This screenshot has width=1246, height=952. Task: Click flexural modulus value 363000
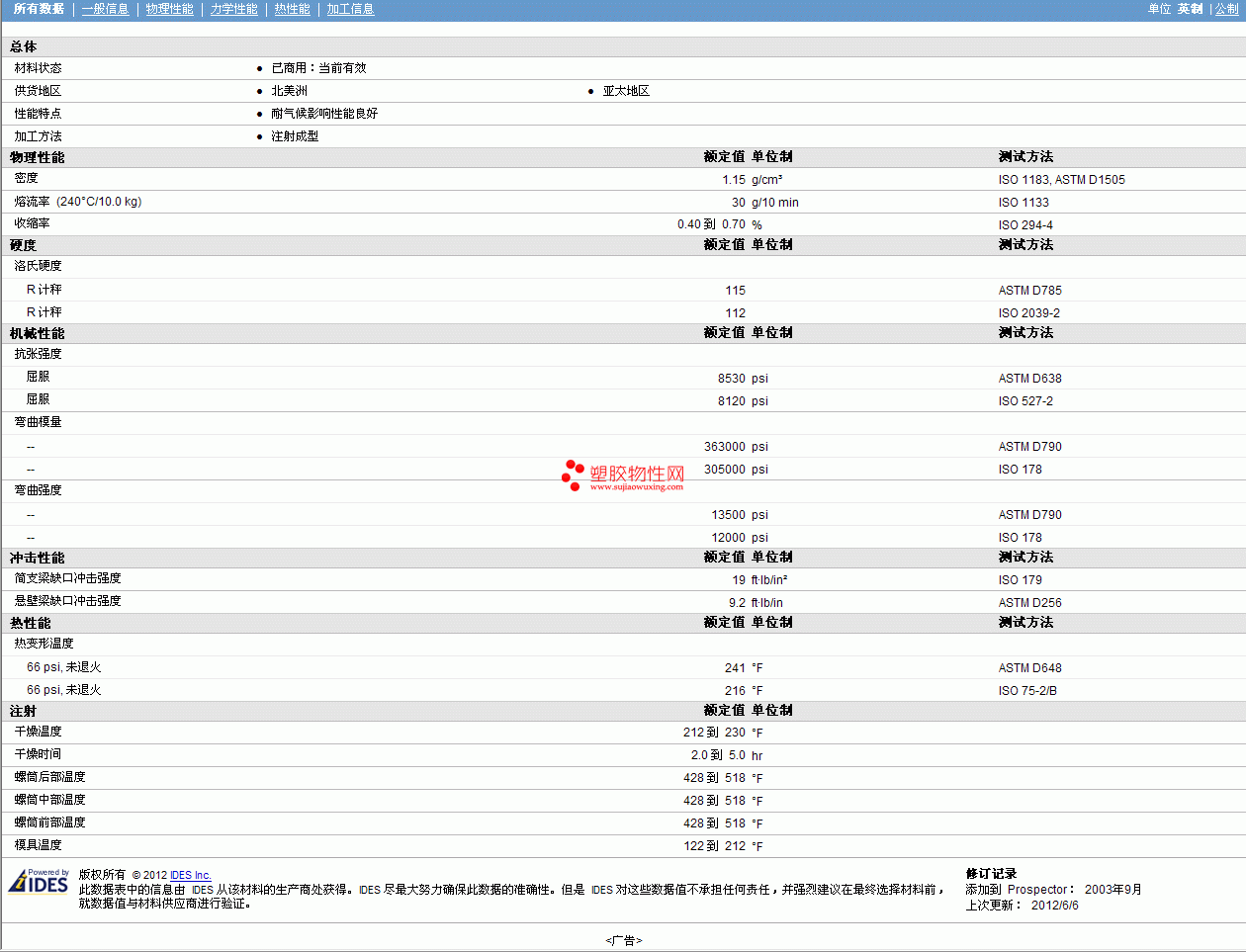(x=725, y=447)
